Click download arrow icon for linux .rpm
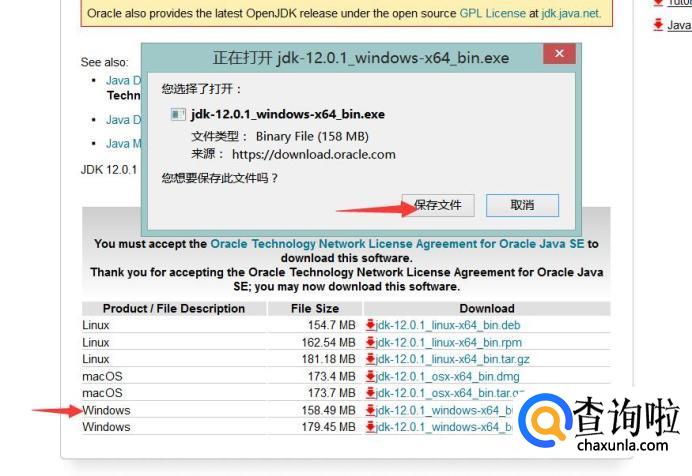This screenshot has height=476, width=692. point(370,342)
